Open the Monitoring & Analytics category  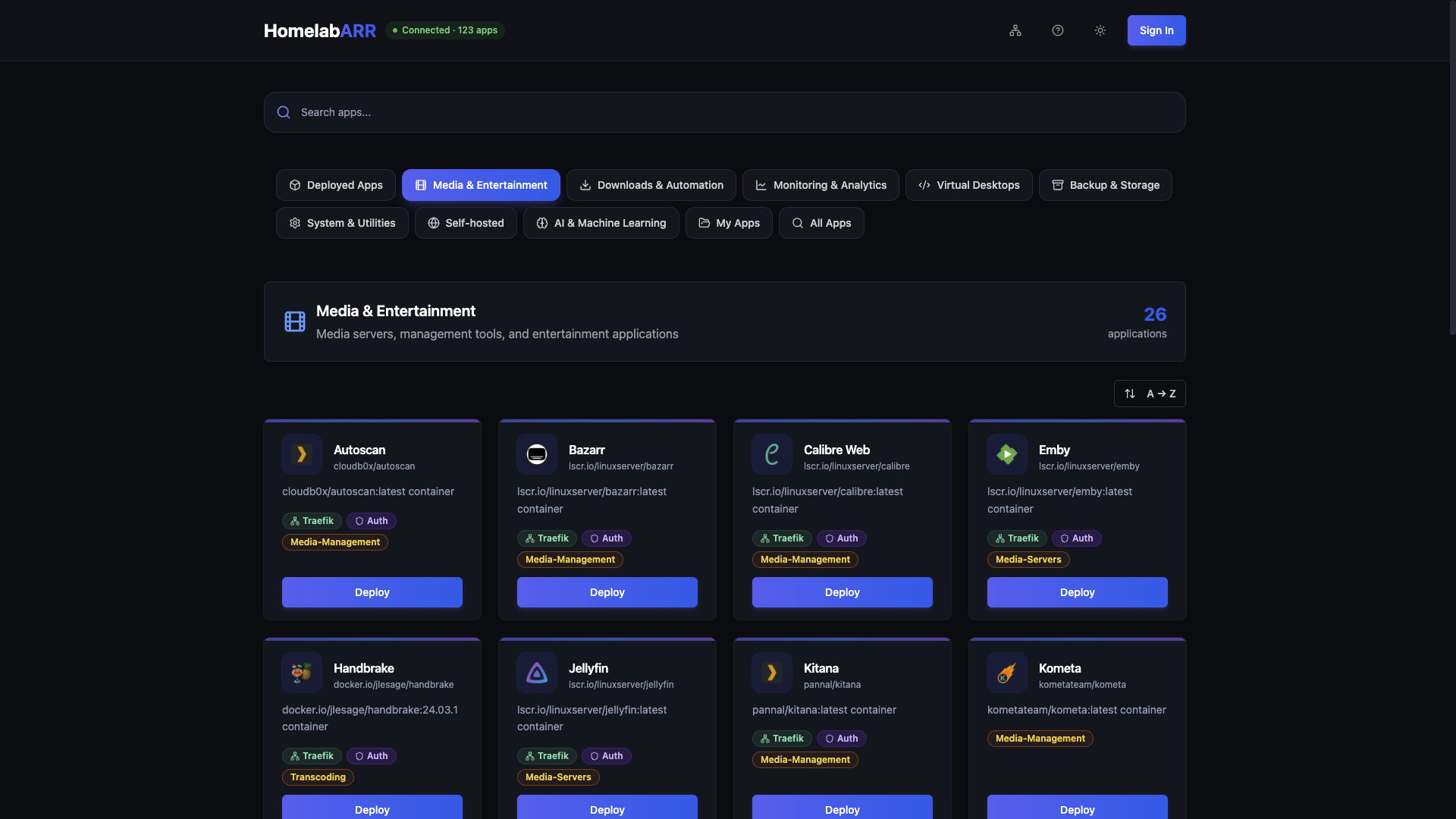tap(821, 185)
